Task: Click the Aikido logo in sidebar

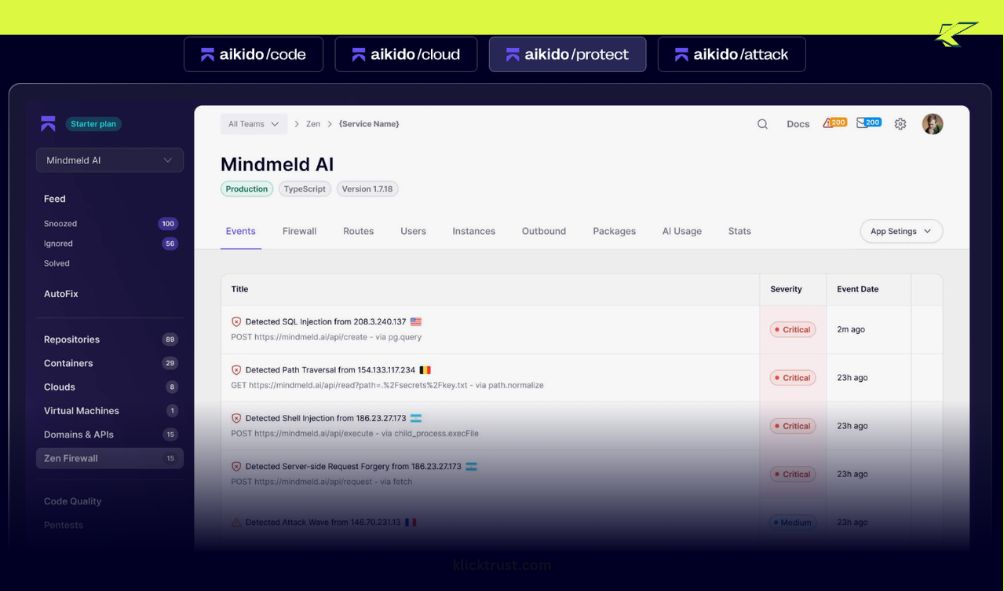Action: coord(48,124)
